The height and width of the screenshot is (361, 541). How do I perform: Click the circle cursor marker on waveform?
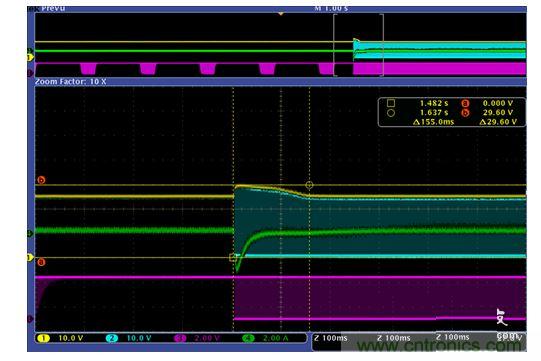pyautogui.click(x=309, y=185)
